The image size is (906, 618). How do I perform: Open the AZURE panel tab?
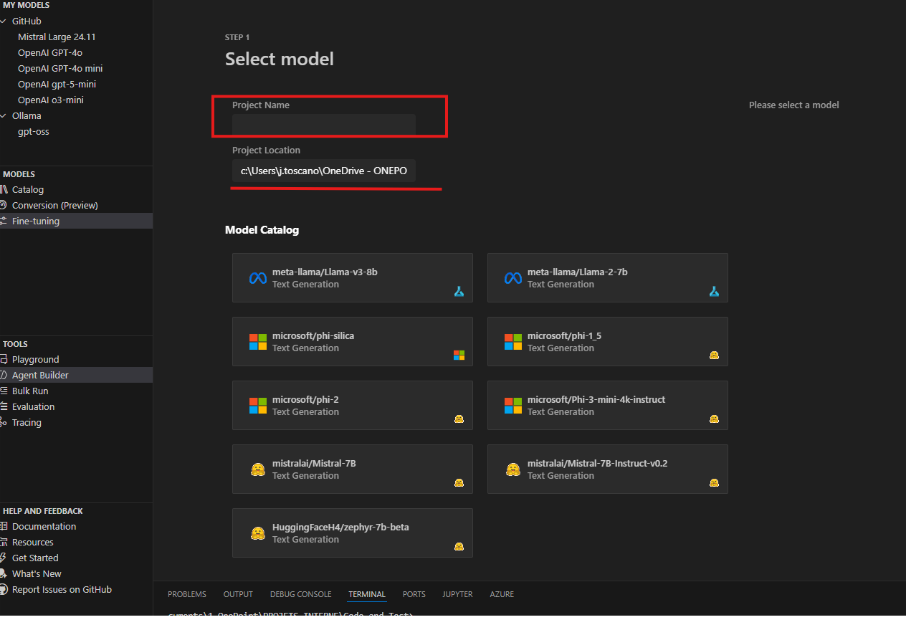pos(502,594)
